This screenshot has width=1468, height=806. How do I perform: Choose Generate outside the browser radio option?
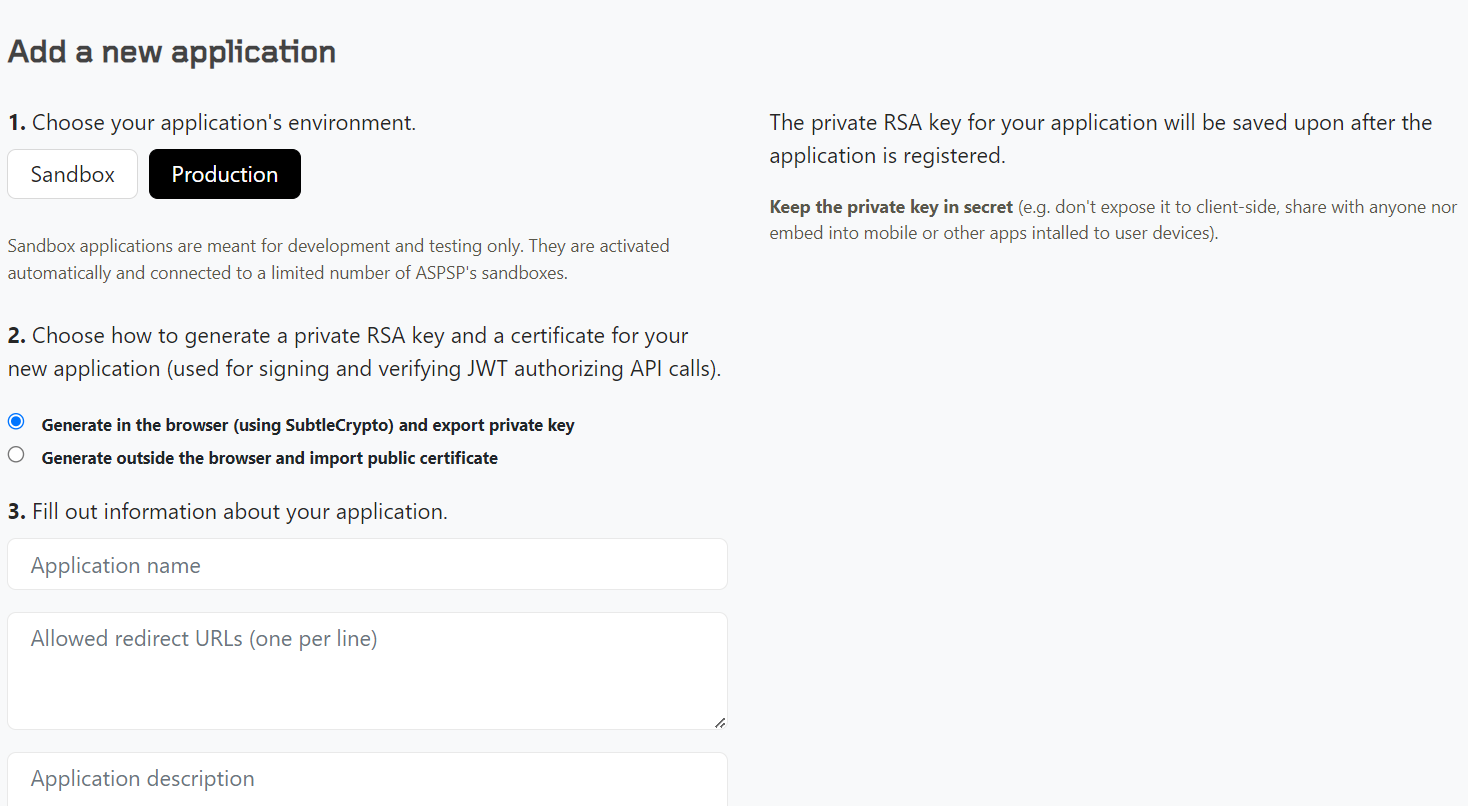coord(16,454)
